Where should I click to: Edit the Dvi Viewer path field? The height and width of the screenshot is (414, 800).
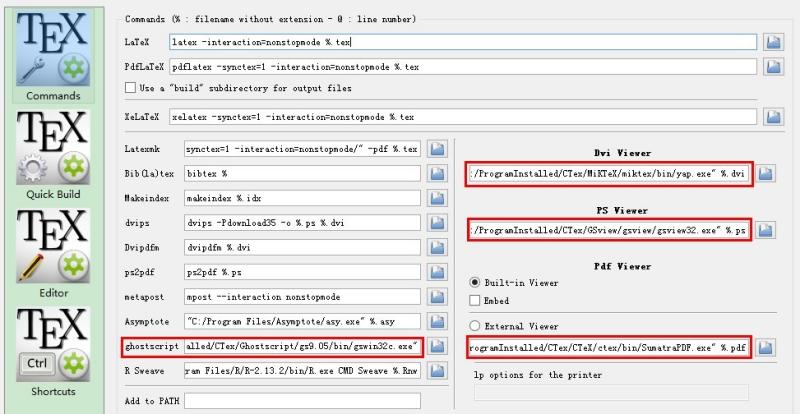609,174
